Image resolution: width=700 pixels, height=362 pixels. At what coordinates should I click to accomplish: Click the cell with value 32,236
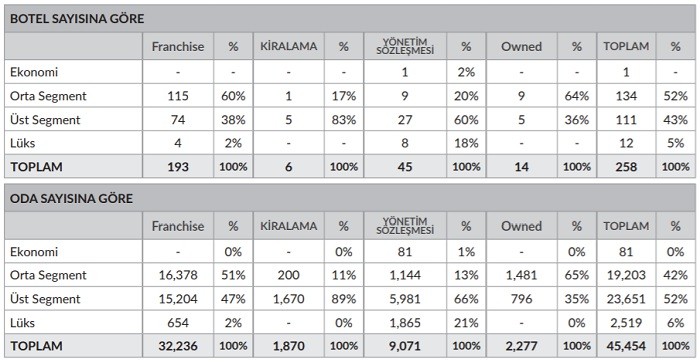(x=178, y=346)
